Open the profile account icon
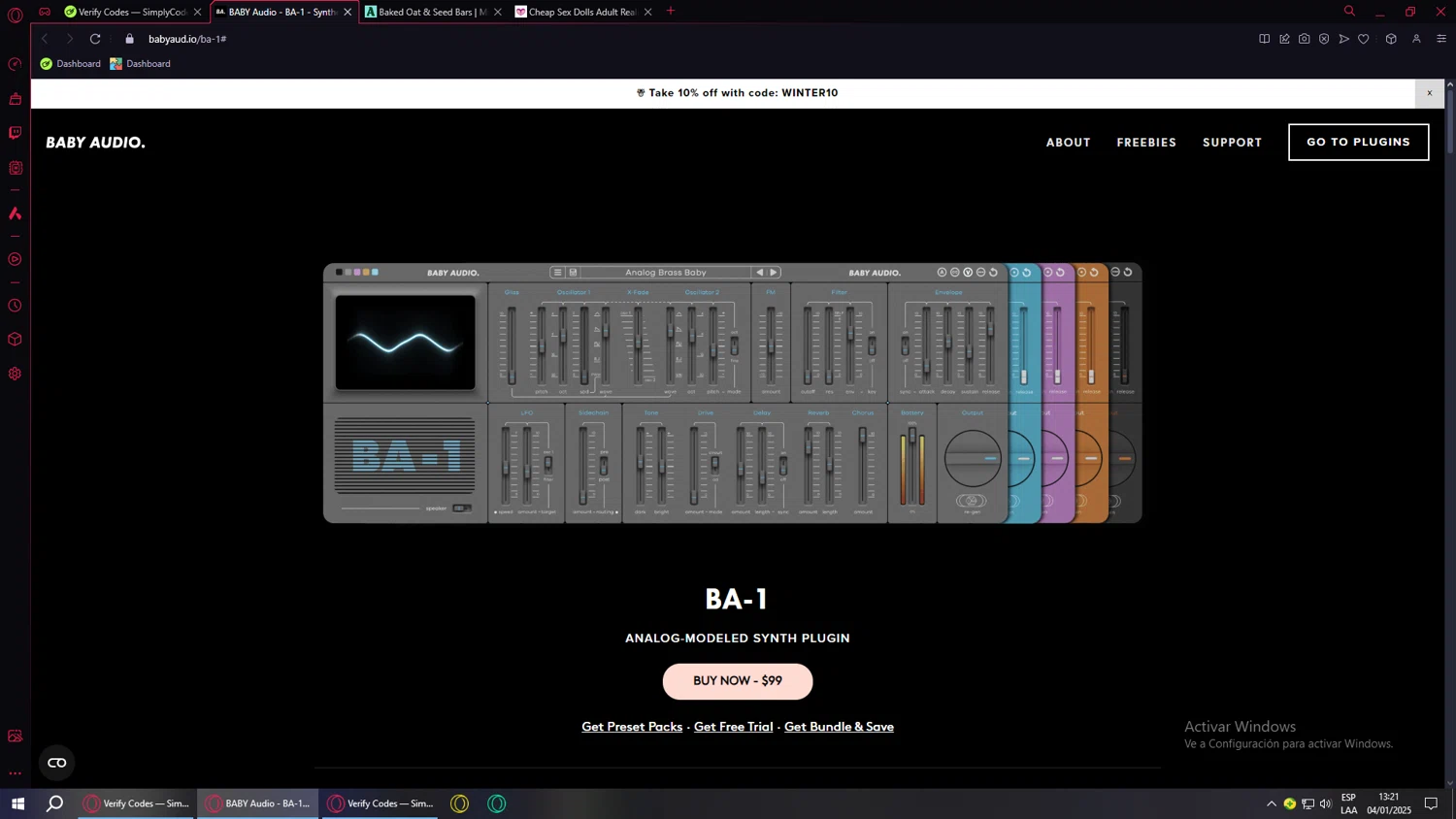The height and width of the screenshot is (819, 1456). tap(1416, 39)
